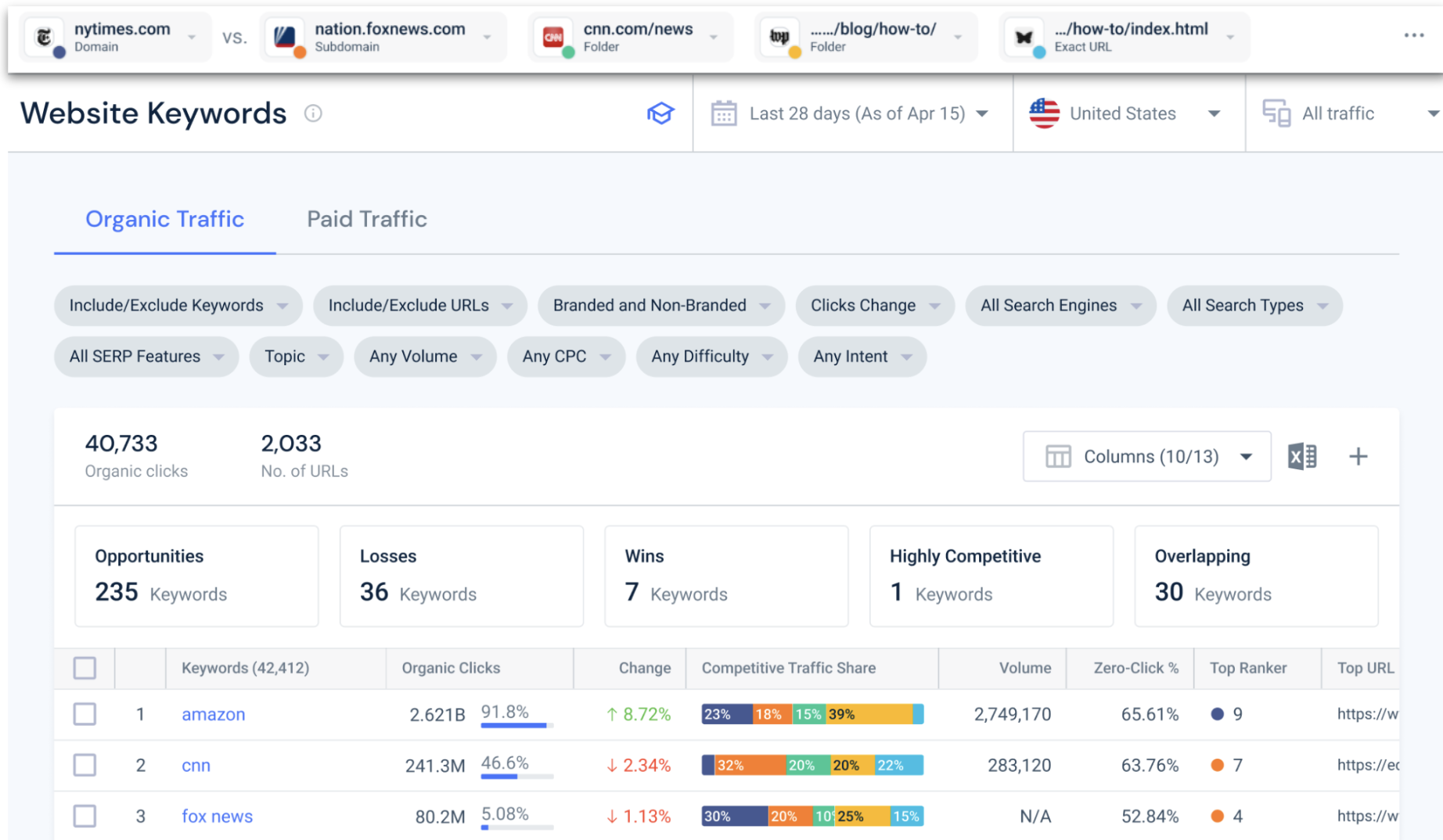This screenshot has width=1443, height=840.
Task: Open the amazon keyword link
Action: (x=213, y=714)
